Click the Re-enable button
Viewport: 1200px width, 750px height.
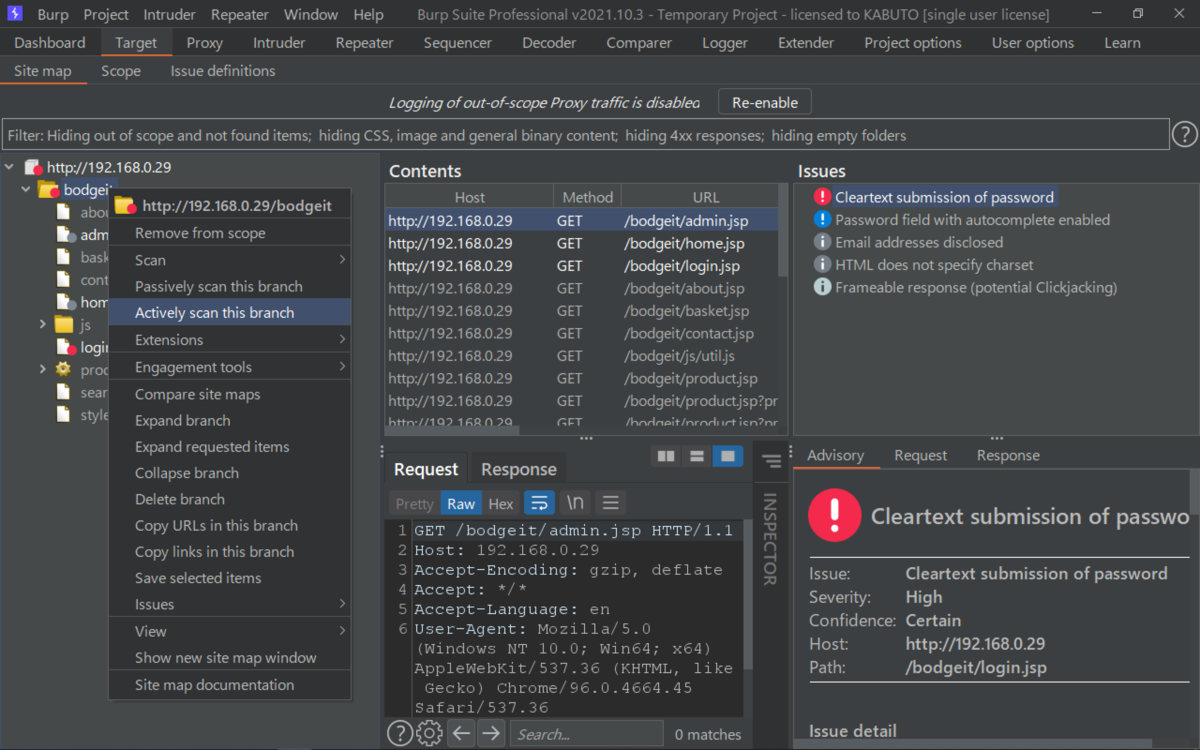coord(765,102)
